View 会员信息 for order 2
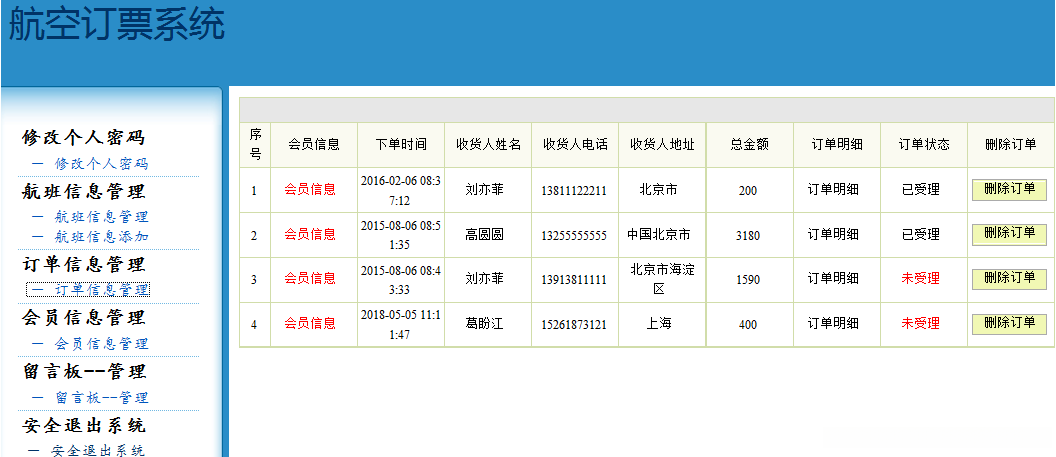 (x=310, y=234)
